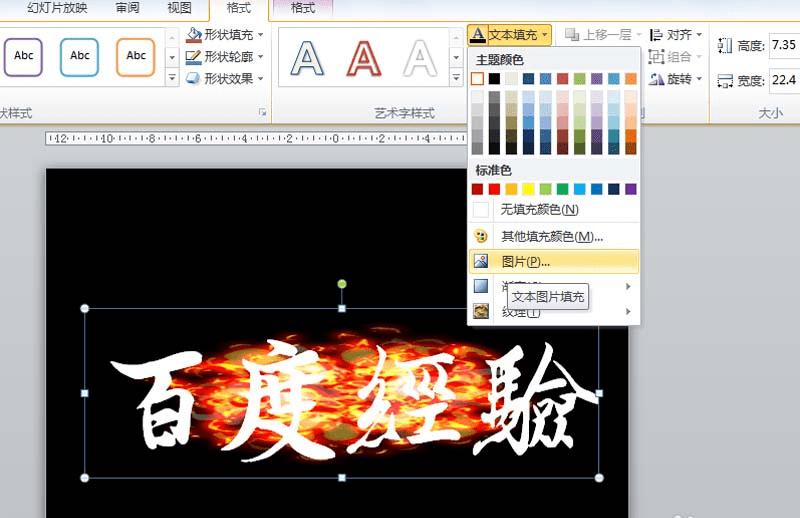Apply the white faded WordArt A style
The width and height of the screenshot is (800, 518).
pos(420,58)
